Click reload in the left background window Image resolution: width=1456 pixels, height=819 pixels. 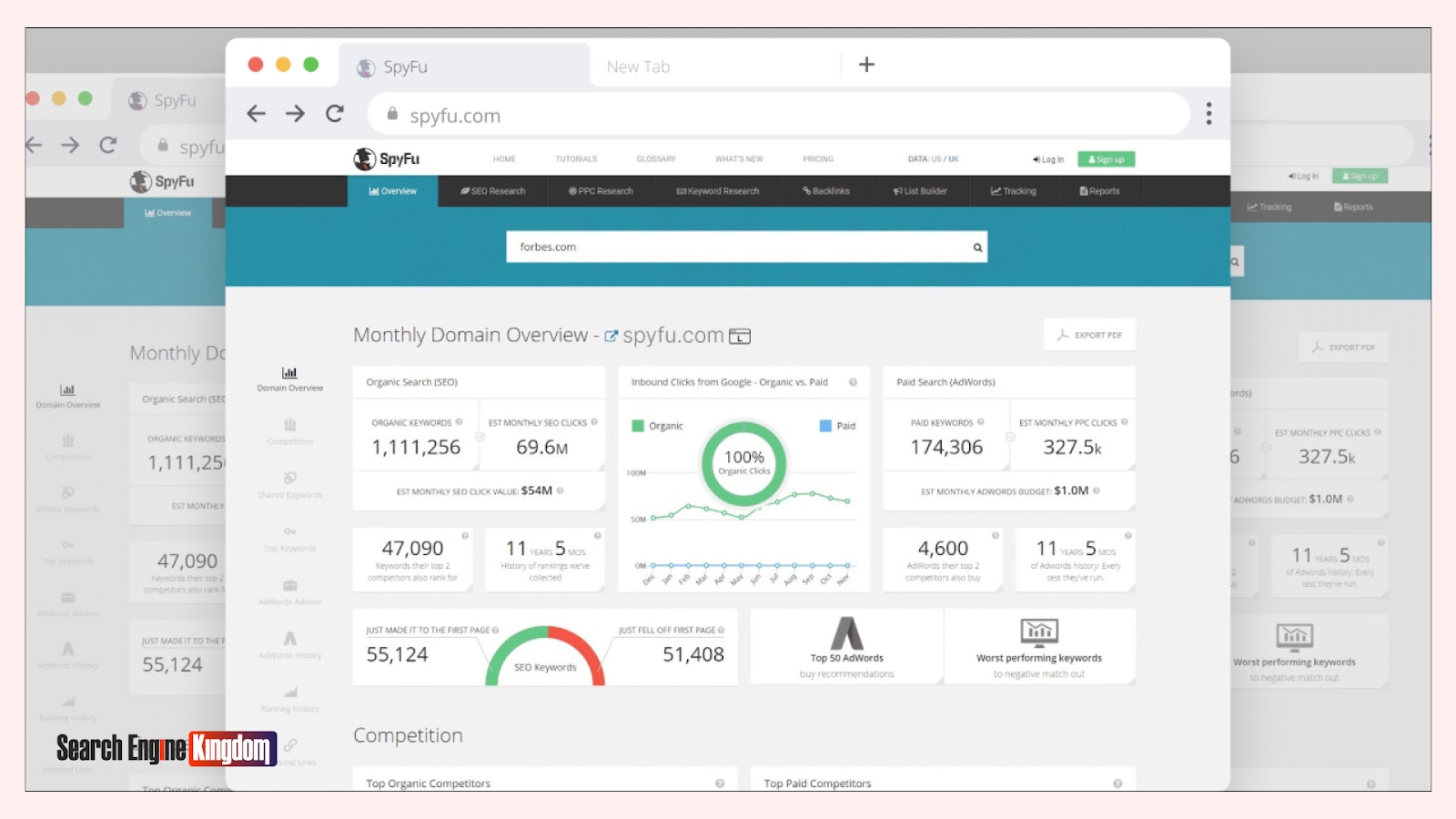[107, 145]
